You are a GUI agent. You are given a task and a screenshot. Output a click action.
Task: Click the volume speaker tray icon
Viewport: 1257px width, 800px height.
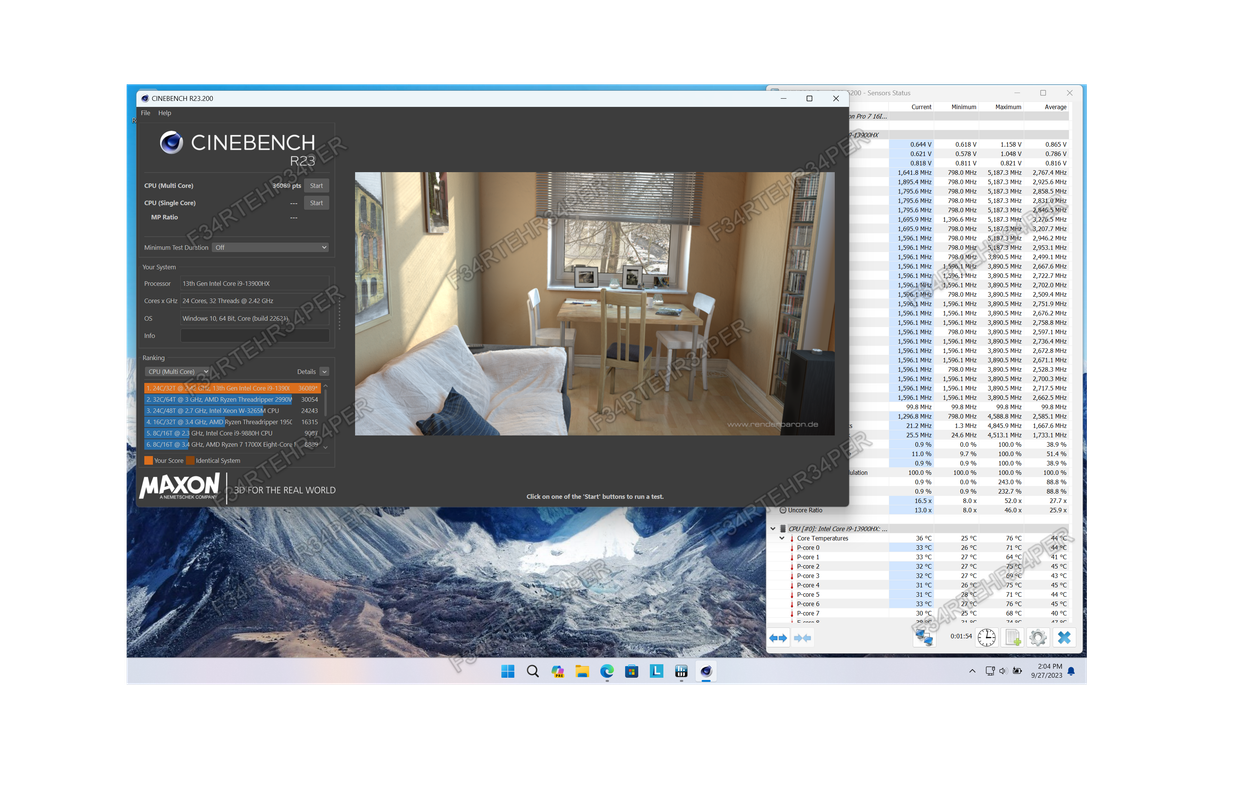point(1003,671)
